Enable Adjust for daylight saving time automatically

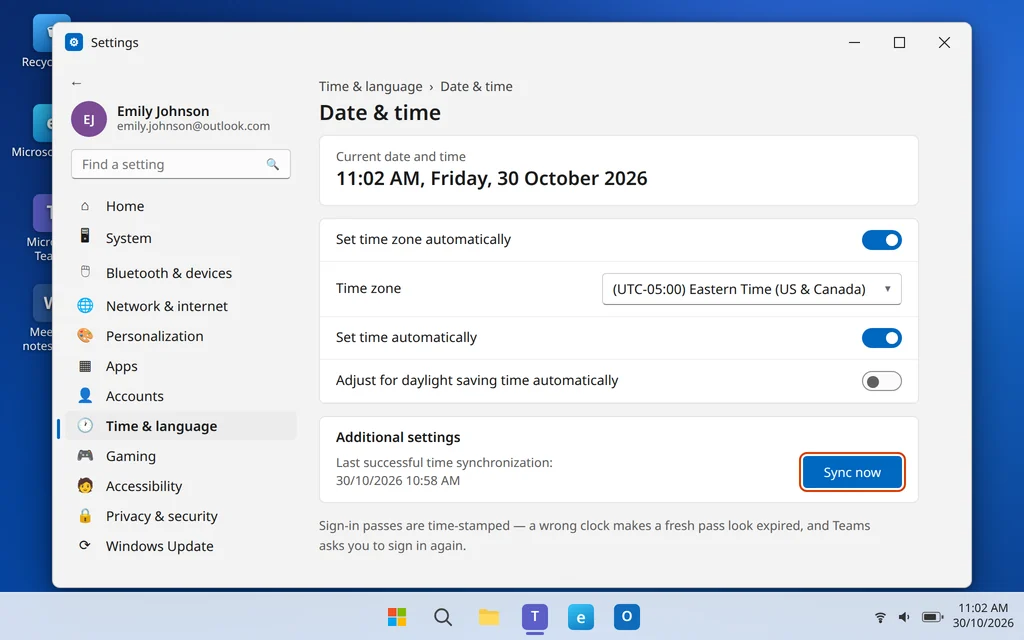point(882,381)
